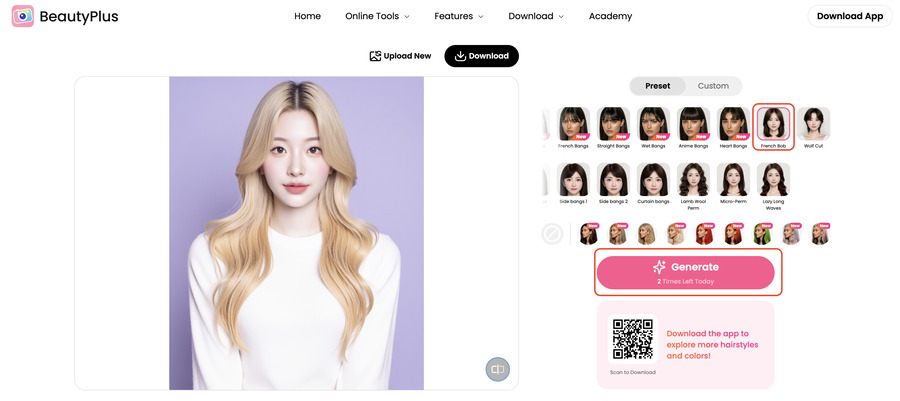Screen dimensions: 900x401
Task: Select the ash brown hair color swatch
Action: pyautogui.click(x=618, y=234)
